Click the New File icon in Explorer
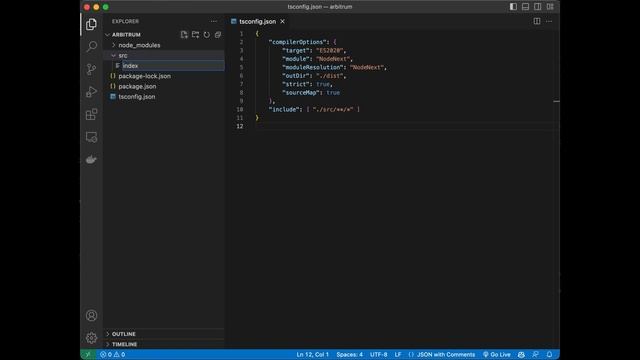The width and height of the screenshot is (640, 360). point(184,35)
